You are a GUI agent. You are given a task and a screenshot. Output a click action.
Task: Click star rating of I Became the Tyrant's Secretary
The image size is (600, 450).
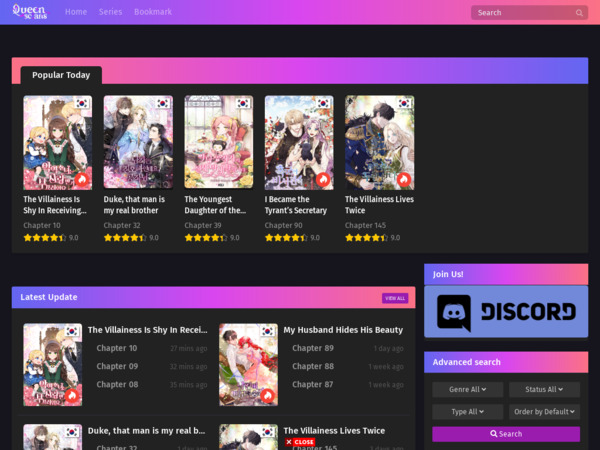[x=286, y=238]
